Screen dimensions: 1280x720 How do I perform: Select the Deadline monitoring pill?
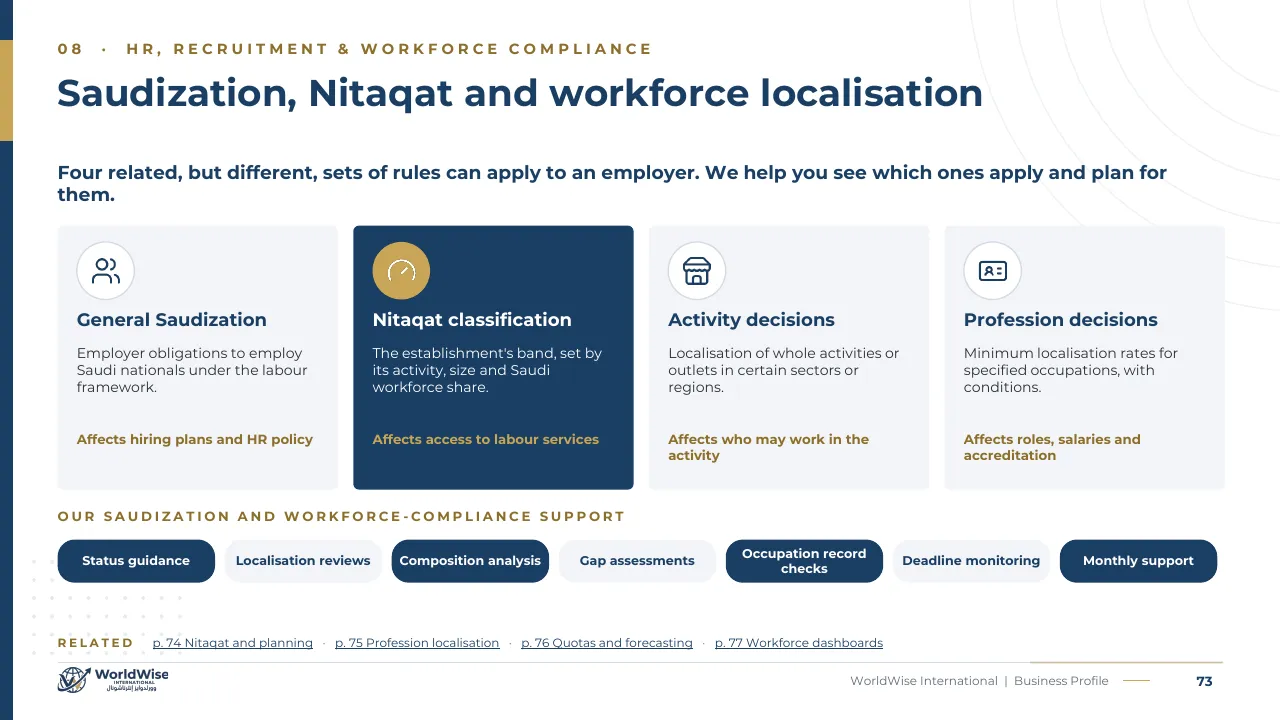[x=971, y=561]
